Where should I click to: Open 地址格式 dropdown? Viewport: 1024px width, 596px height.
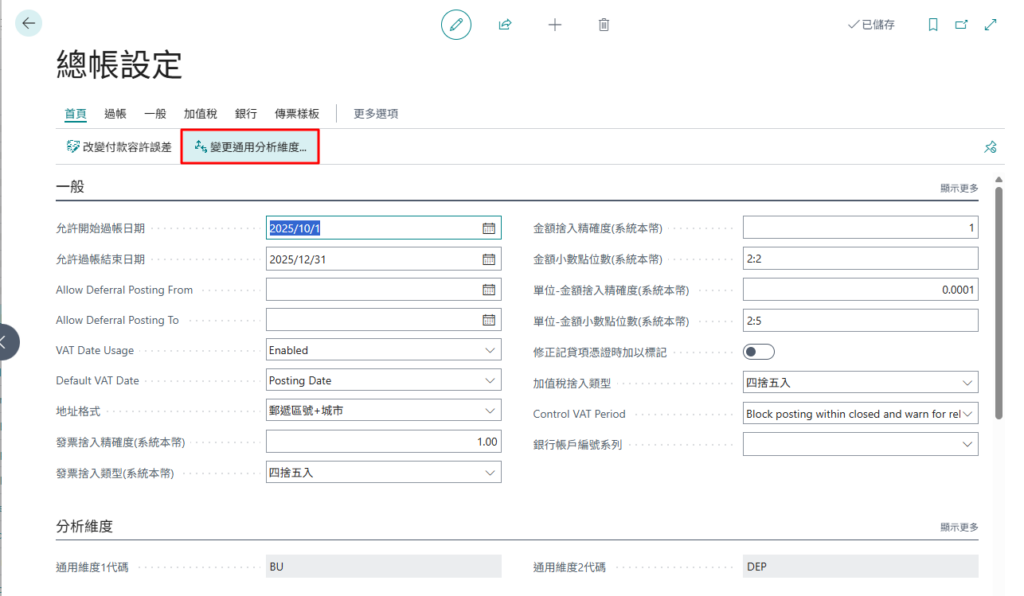pos(490,411)
